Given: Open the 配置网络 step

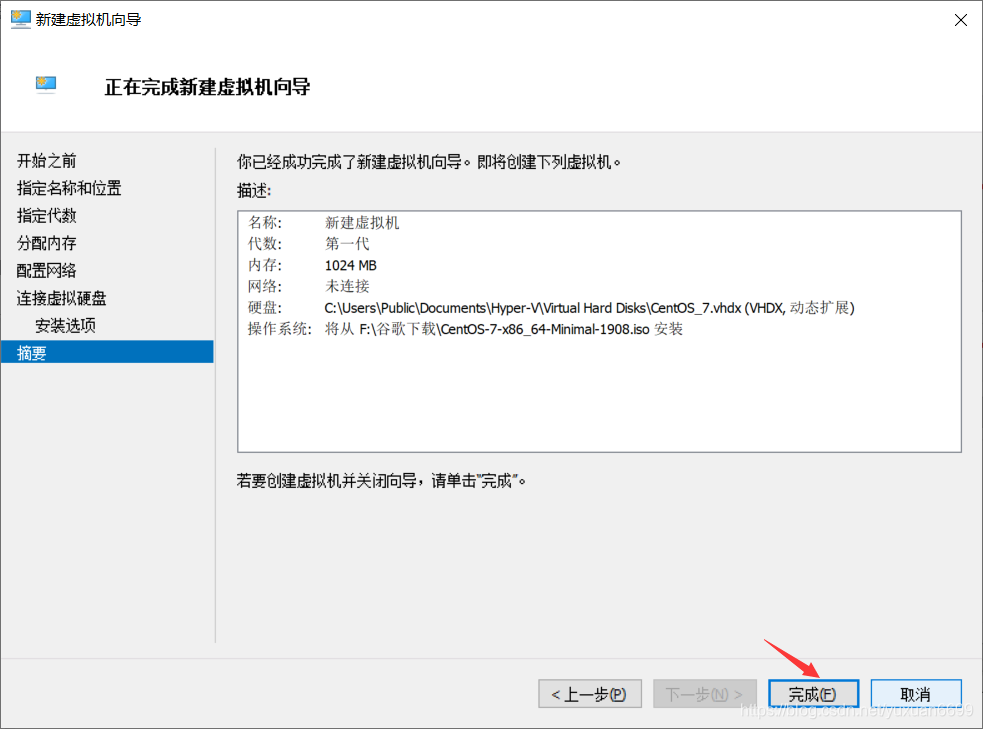Looking at the screenshot, I should (46, 271).
